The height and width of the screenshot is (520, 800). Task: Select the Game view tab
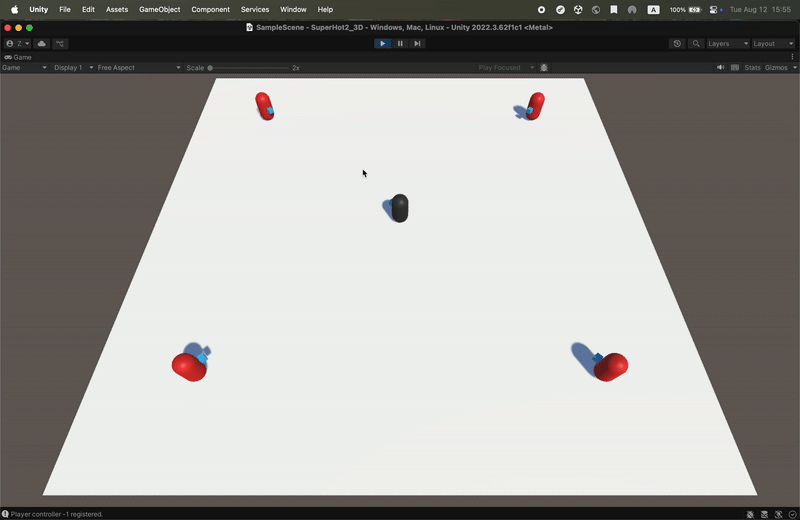pyautogui.click(x=19, y=57)
